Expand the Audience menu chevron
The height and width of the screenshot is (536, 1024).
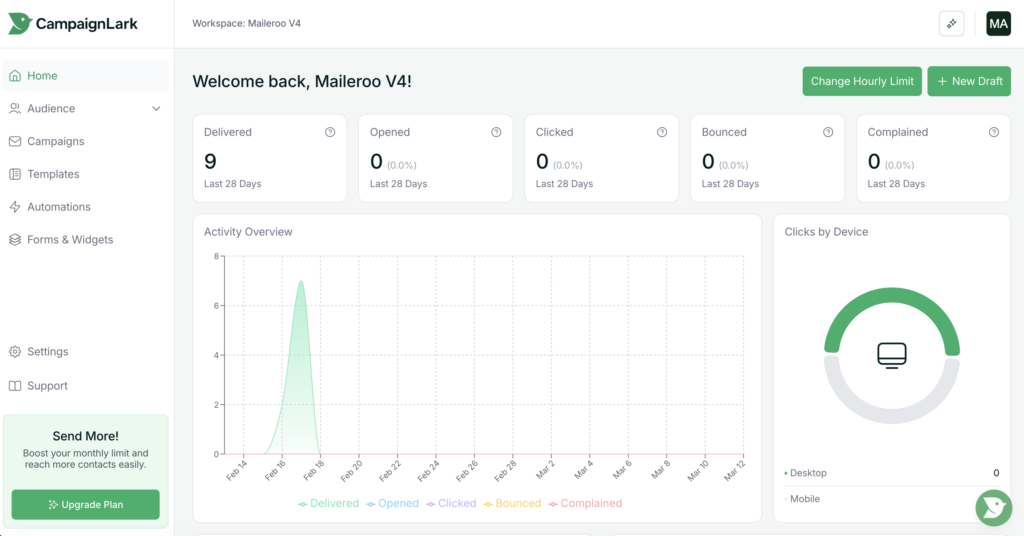point(156,109)
